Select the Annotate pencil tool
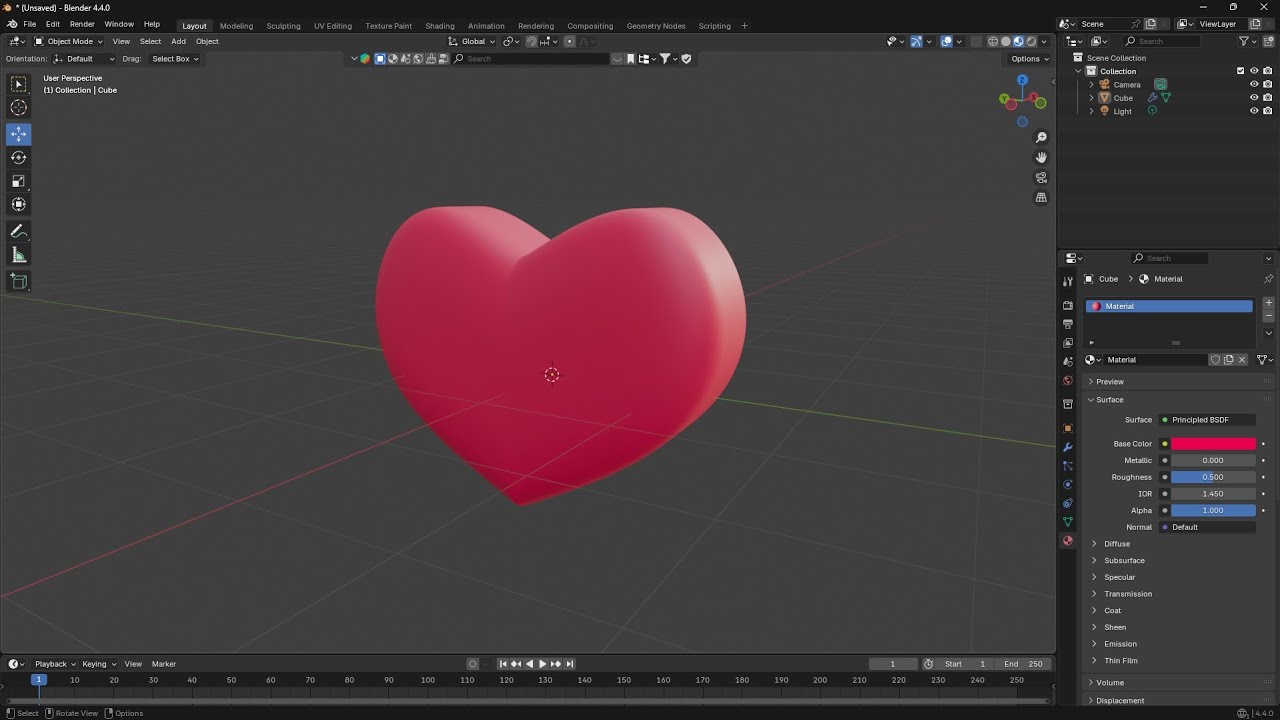Screen dimensions: 1280x720 [19, 231]
